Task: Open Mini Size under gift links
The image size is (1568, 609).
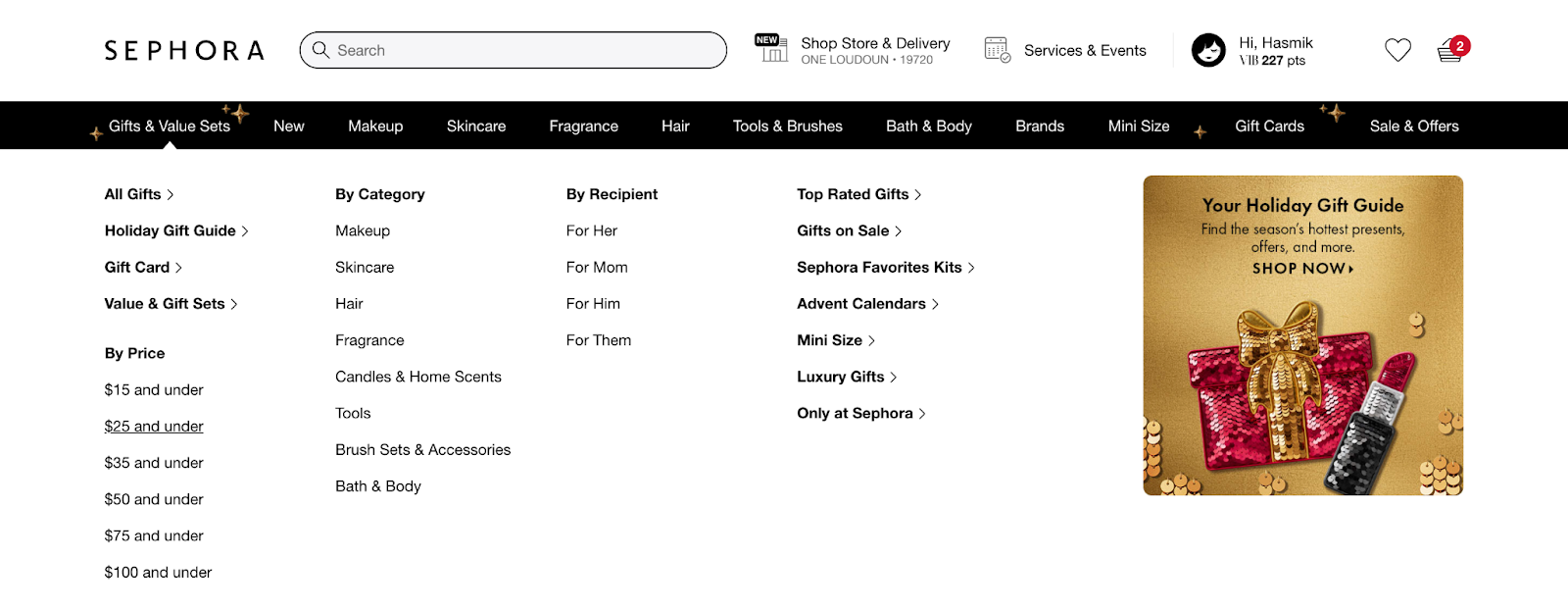Action: 836,340
